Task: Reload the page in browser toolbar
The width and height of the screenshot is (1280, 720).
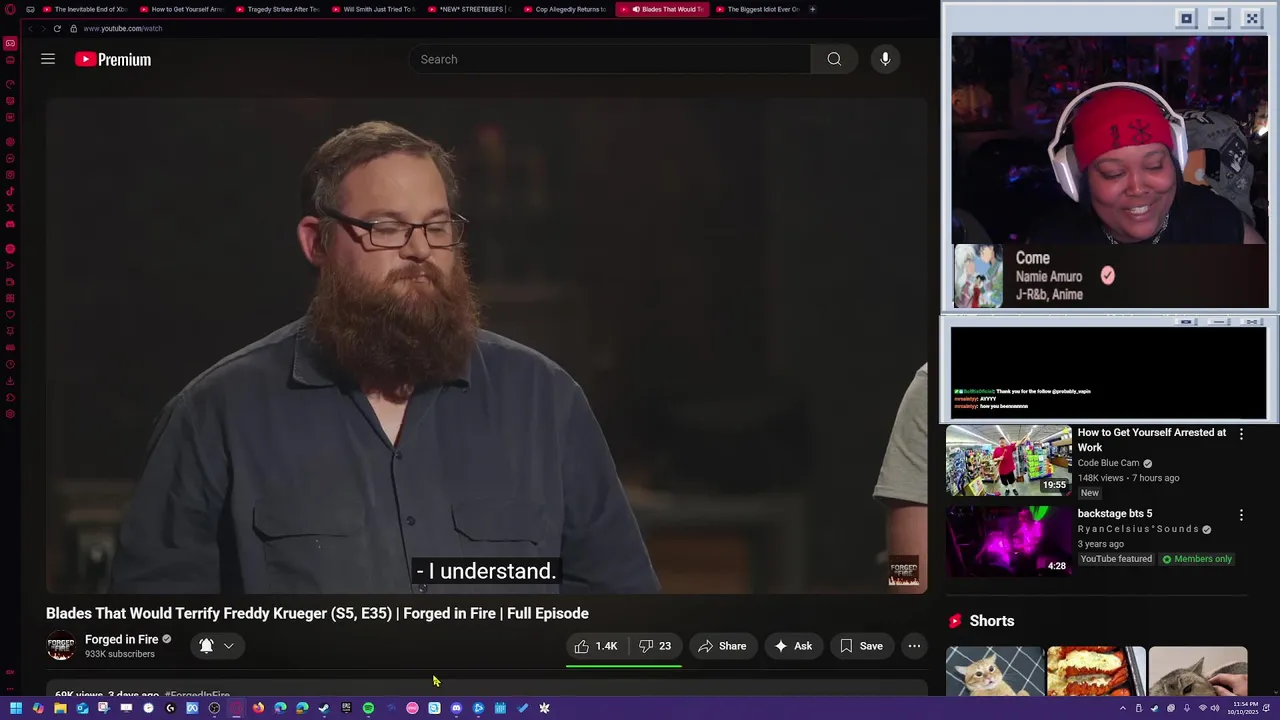Action: tap(57, 28)
